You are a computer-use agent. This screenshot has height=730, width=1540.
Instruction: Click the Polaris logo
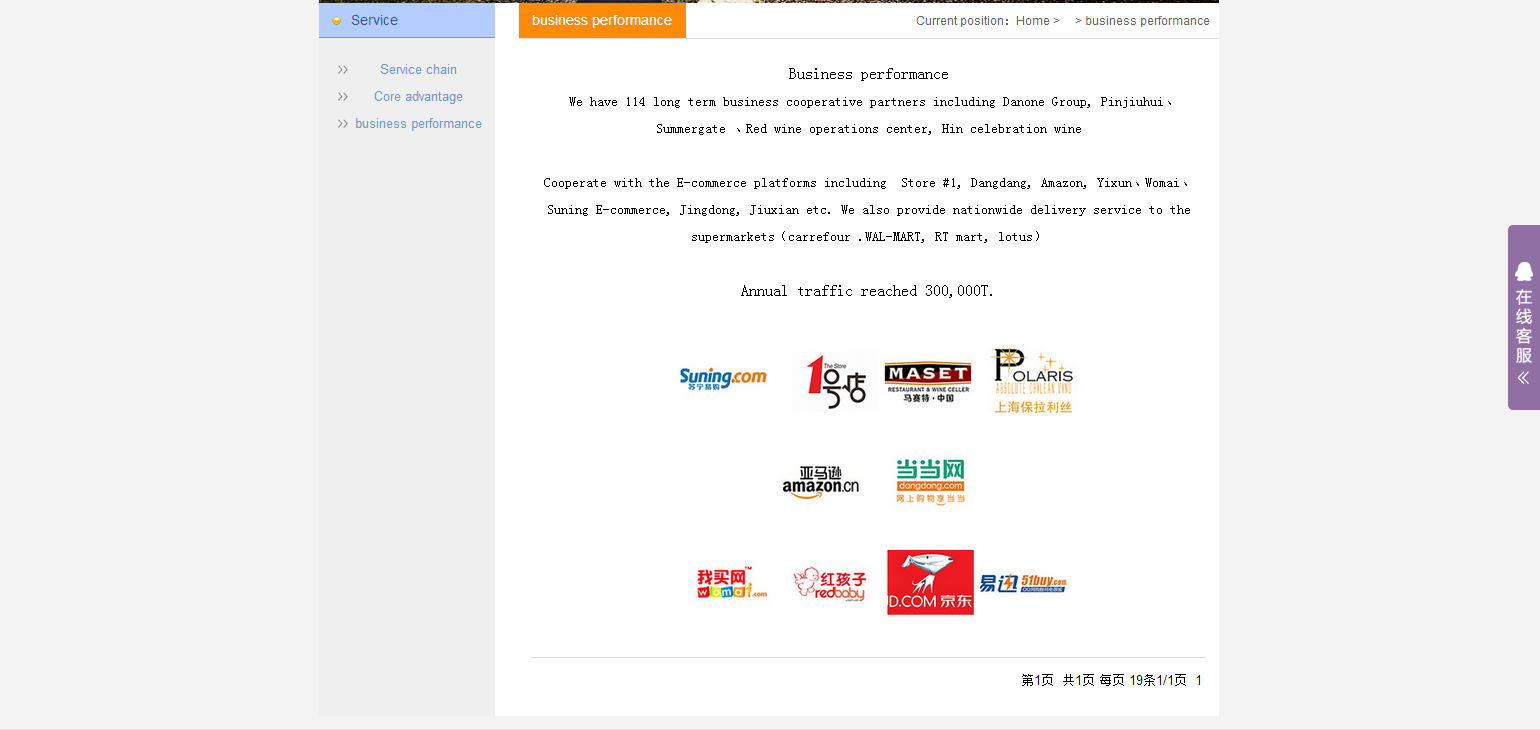point(1032,381)
